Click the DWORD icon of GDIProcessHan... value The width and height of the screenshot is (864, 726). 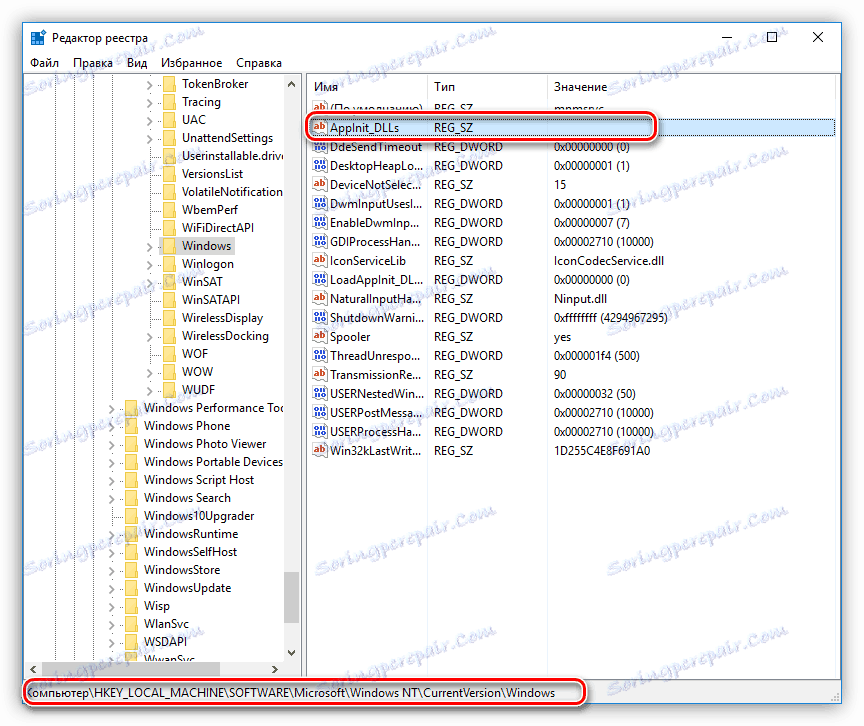point(320,241)
